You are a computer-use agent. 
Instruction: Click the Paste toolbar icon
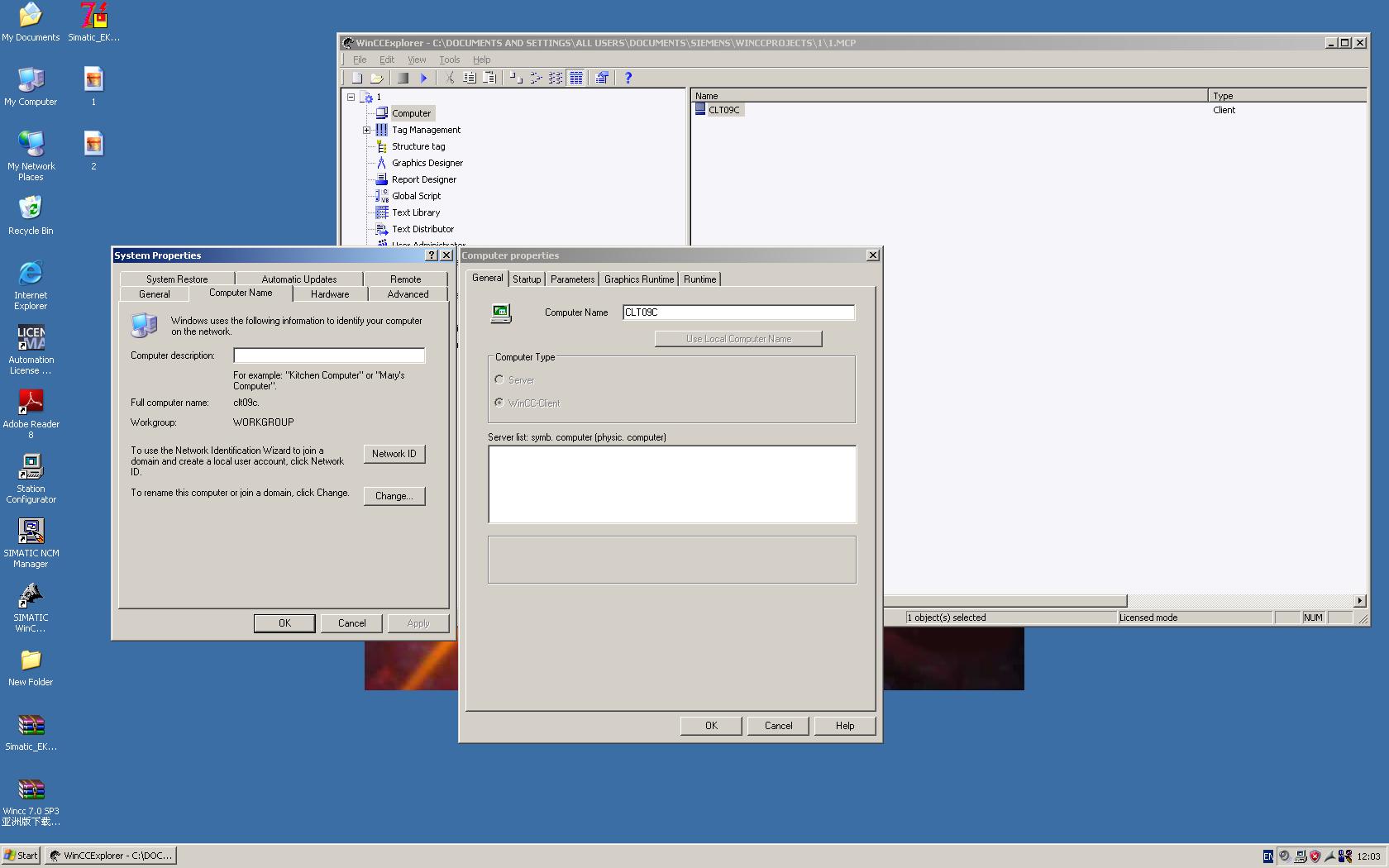click(489, 78)
